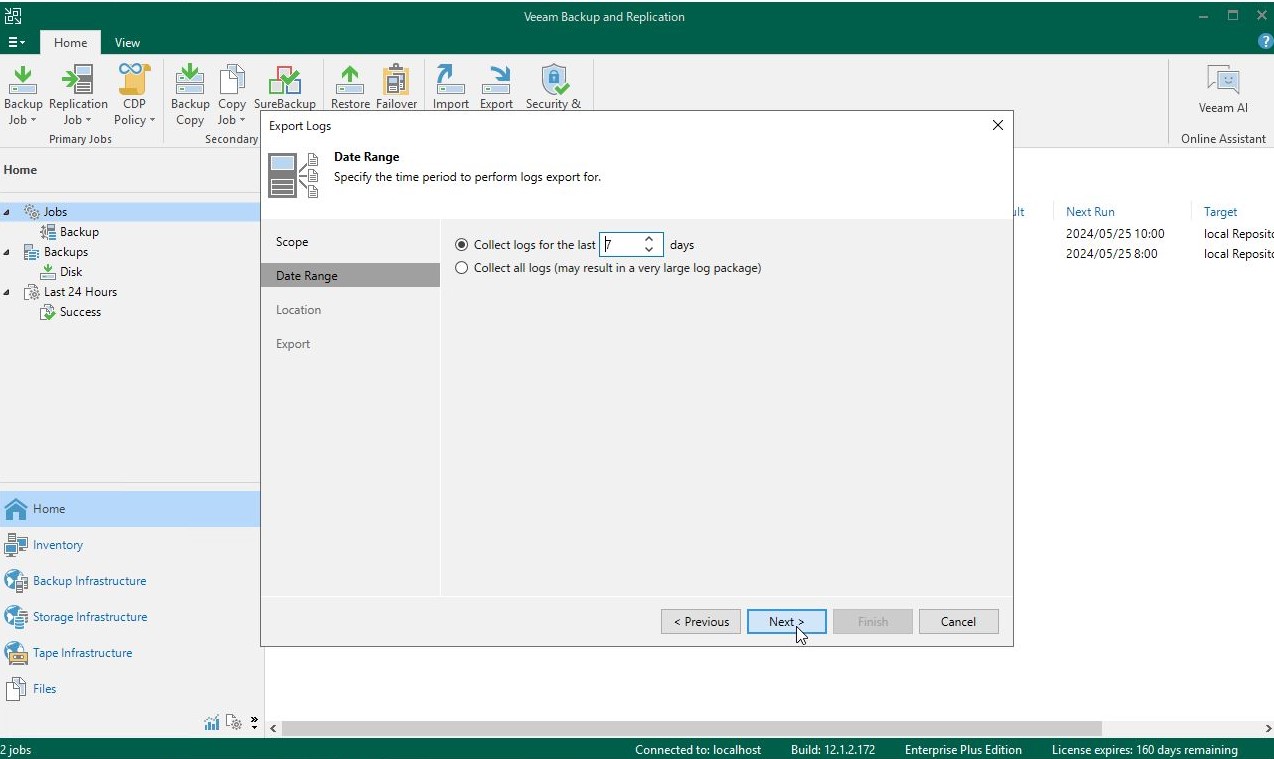The image size is (1274, 759).
Task: Click the Previous button
Action: pos(701,622)
